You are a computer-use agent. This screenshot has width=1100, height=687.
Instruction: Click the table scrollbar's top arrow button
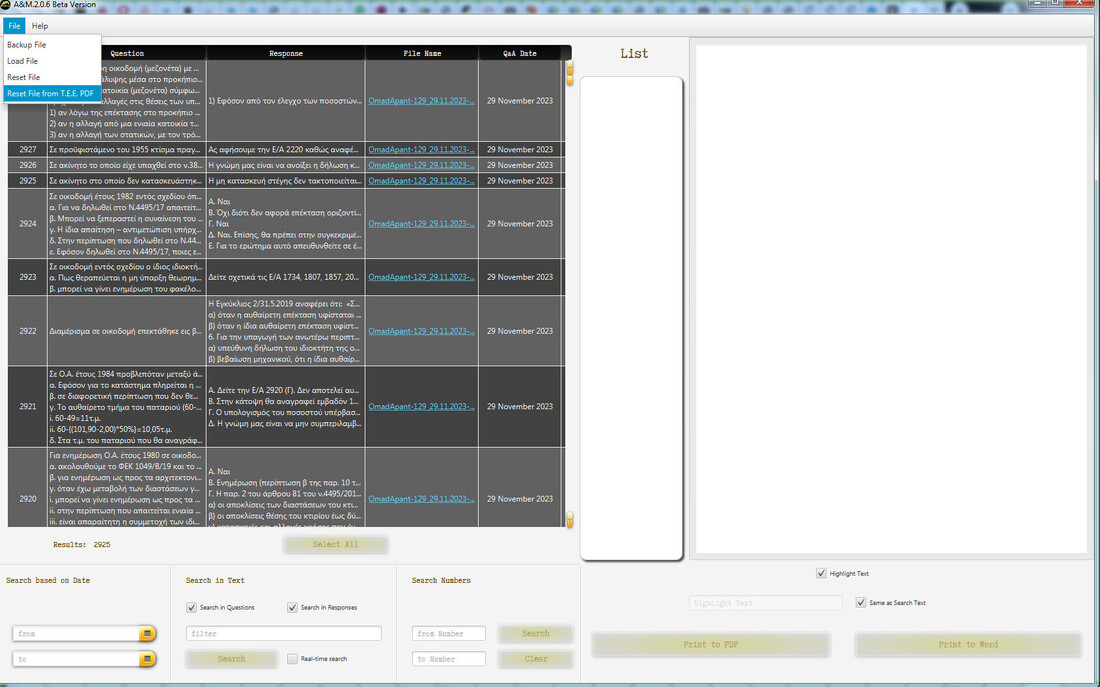coord(570,72)
